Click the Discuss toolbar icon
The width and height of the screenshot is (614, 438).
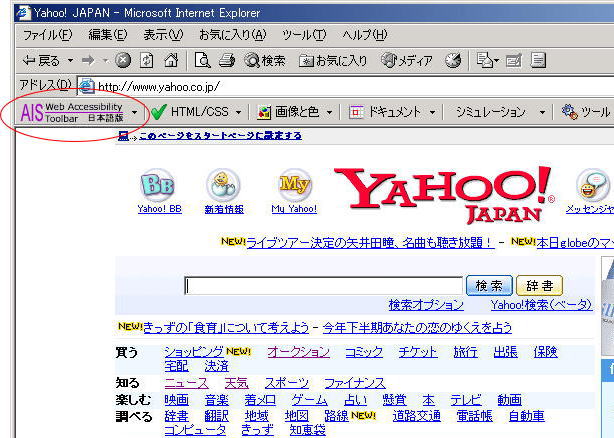click(x=514, y=60)
